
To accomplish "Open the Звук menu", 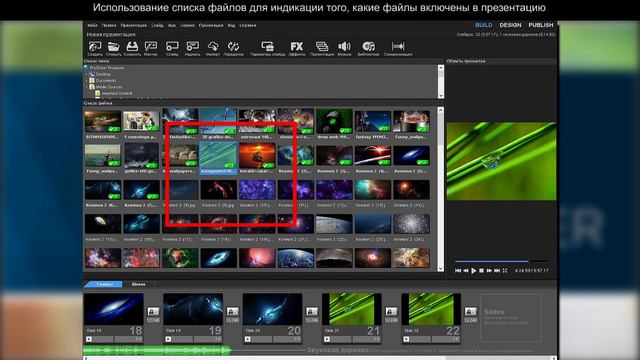I will coord(172,25).
